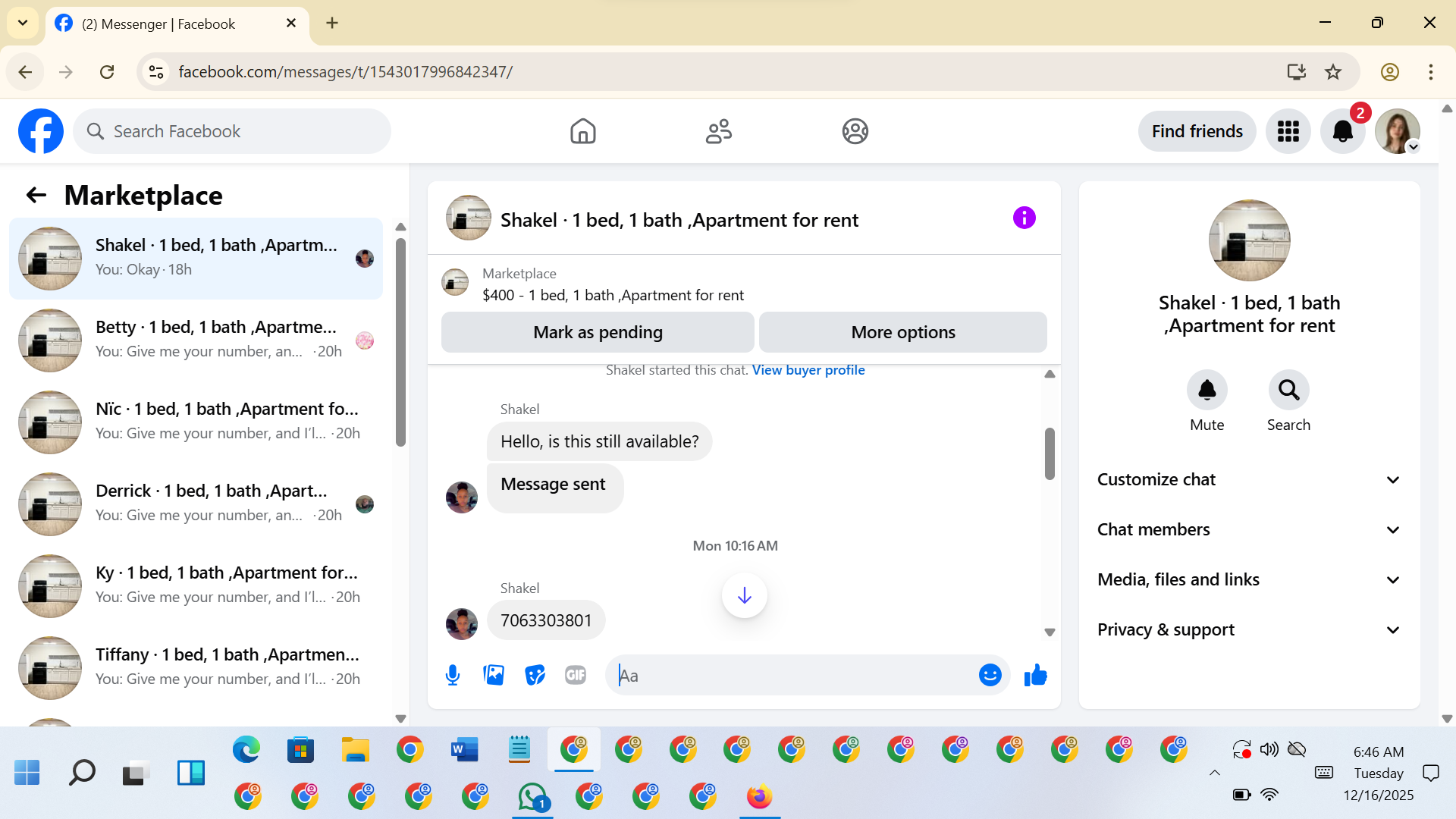Viewport: 1456px width, 819px height.
Task: Open a new browser tab
Action: [332, 24]
